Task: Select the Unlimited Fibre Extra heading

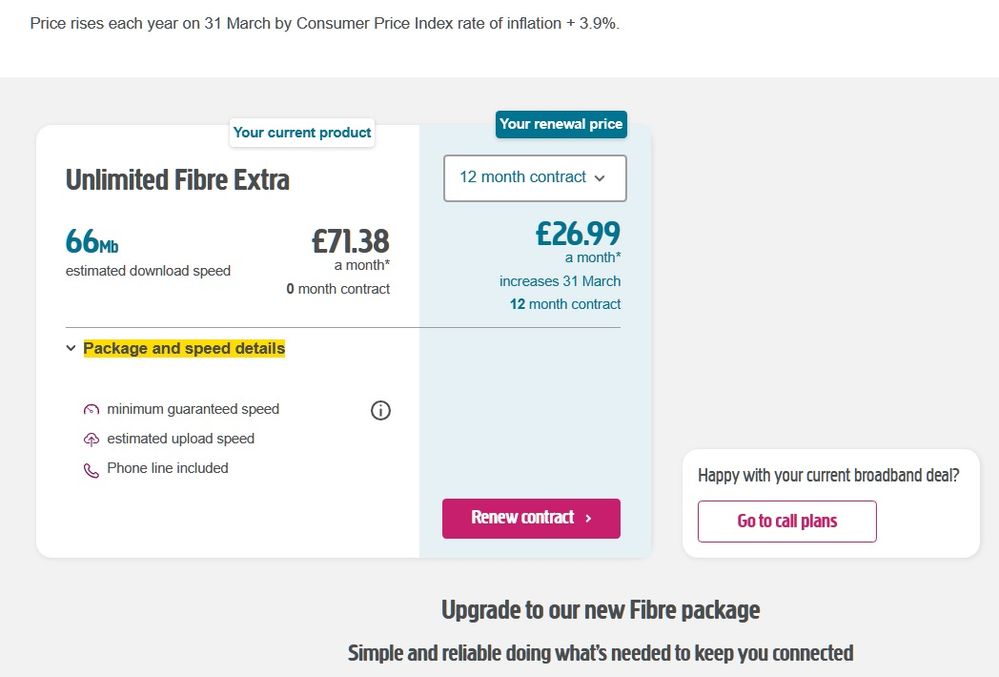Action: point(178,180)
